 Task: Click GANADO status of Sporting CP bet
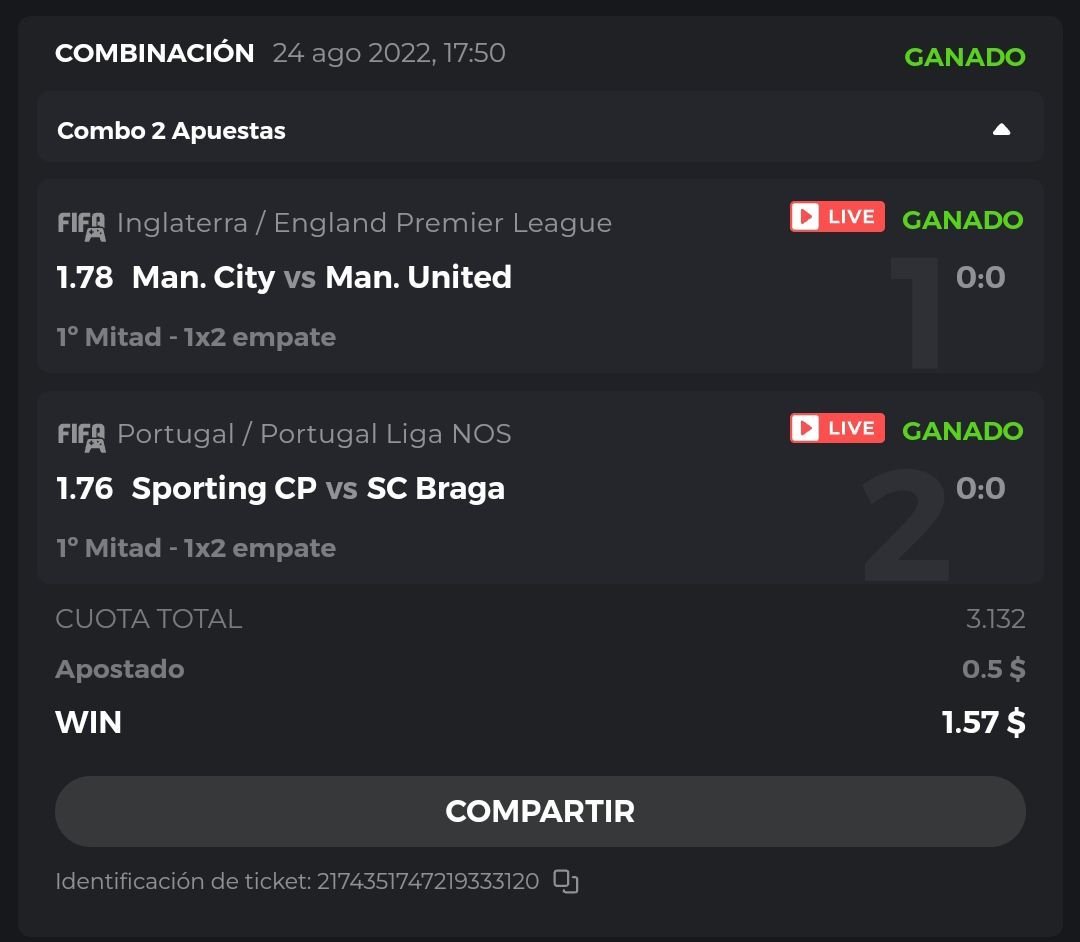pos(962,431)
